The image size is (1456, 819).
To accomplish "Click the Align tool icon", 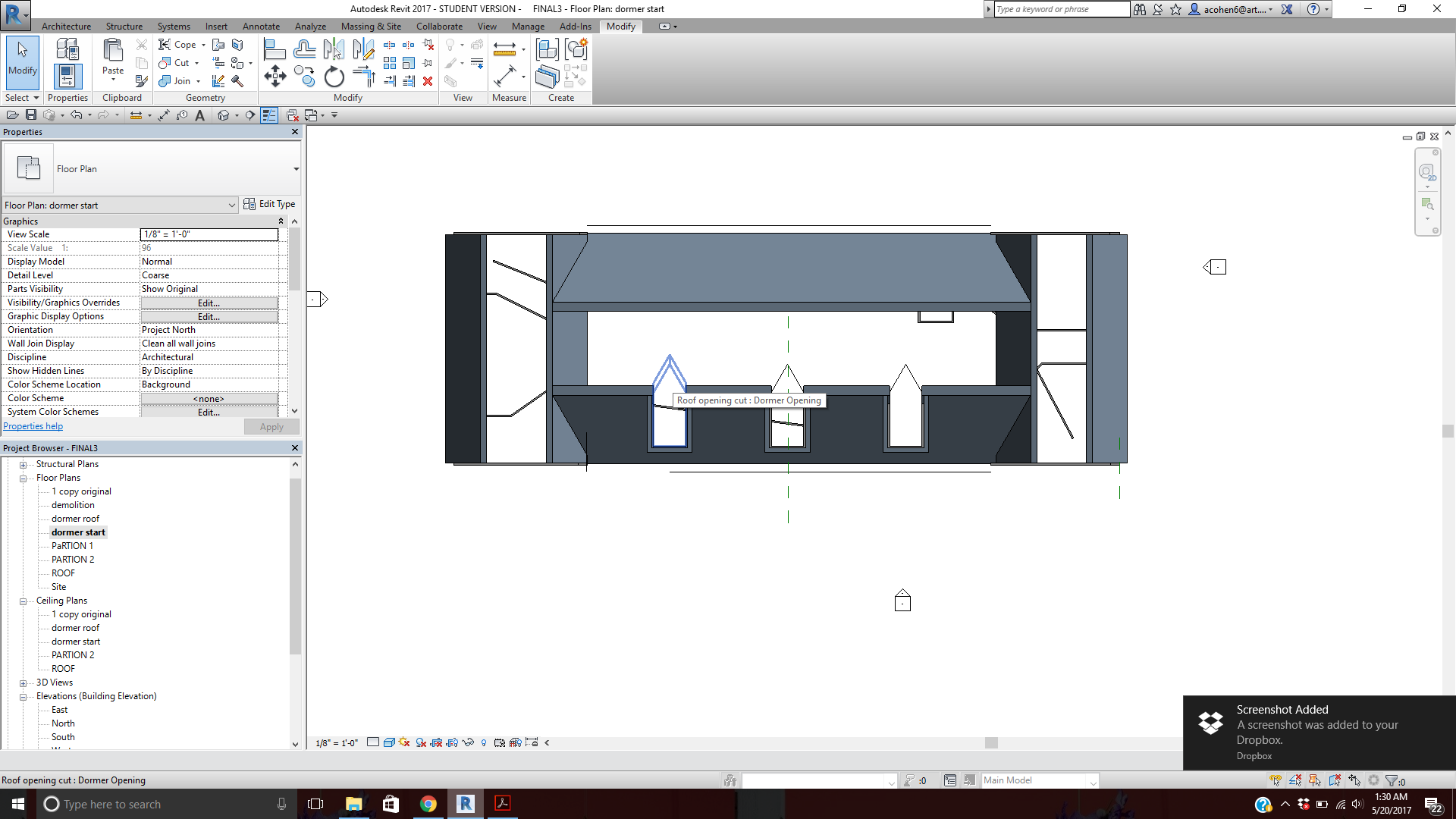I will point(274,50).
